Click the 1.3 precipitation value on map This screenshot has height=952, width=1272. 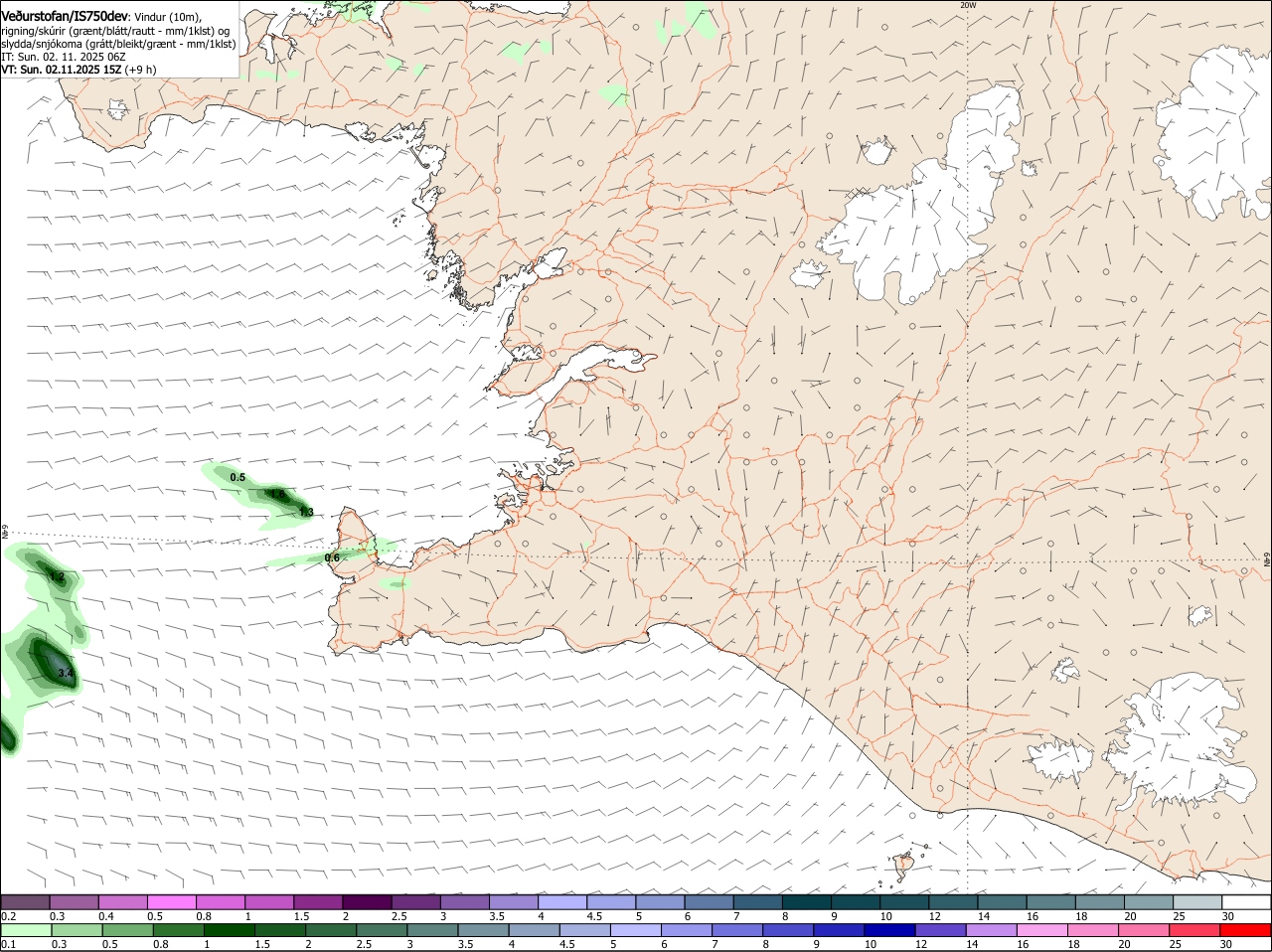click(306, 513)
